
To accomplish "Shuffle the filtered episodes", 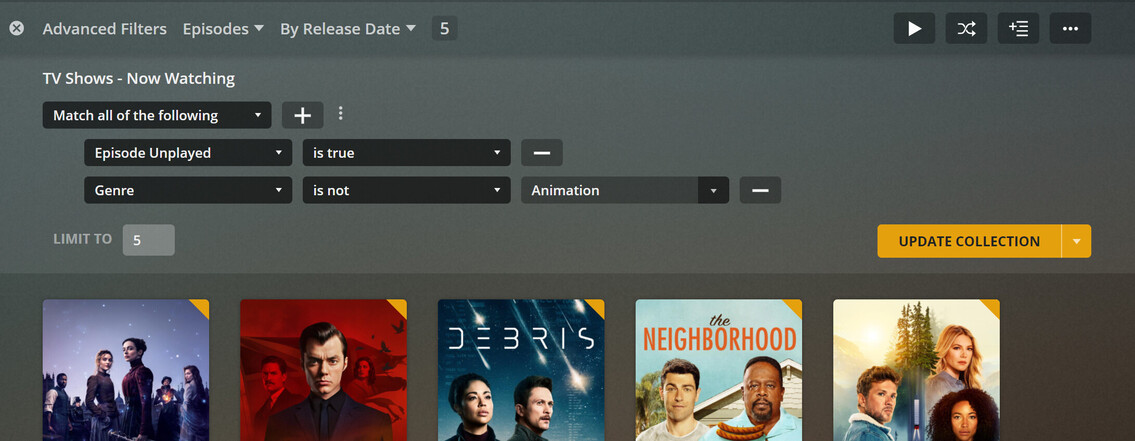I will 966,28.
